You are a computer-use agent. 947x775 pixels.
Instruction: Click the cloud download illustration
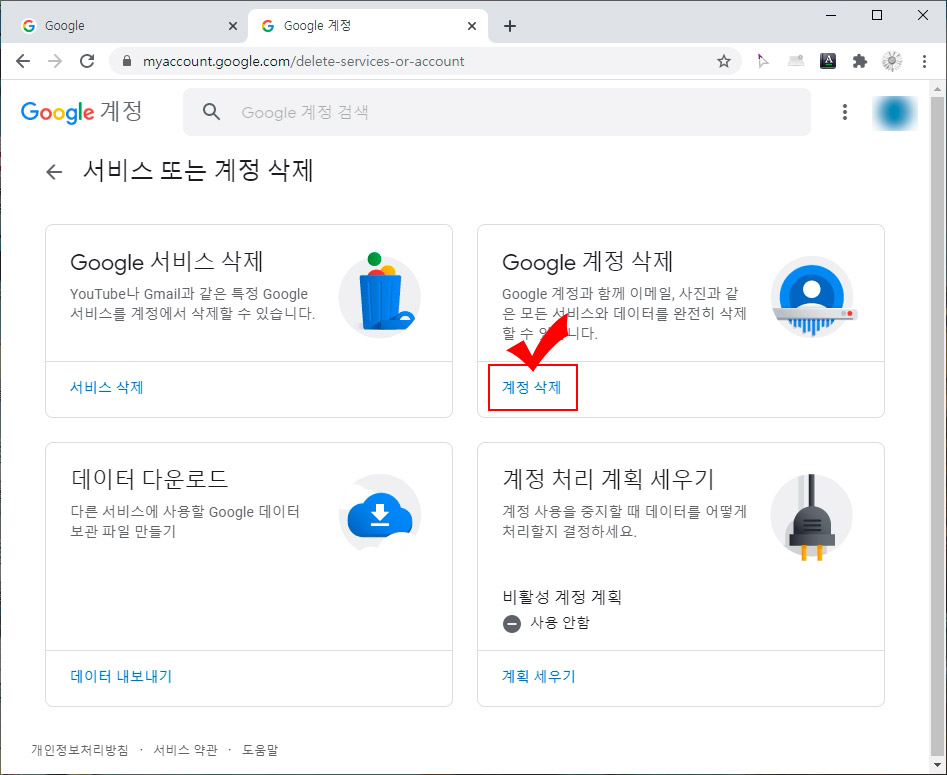pyautogui.click(x=380, y=515)
